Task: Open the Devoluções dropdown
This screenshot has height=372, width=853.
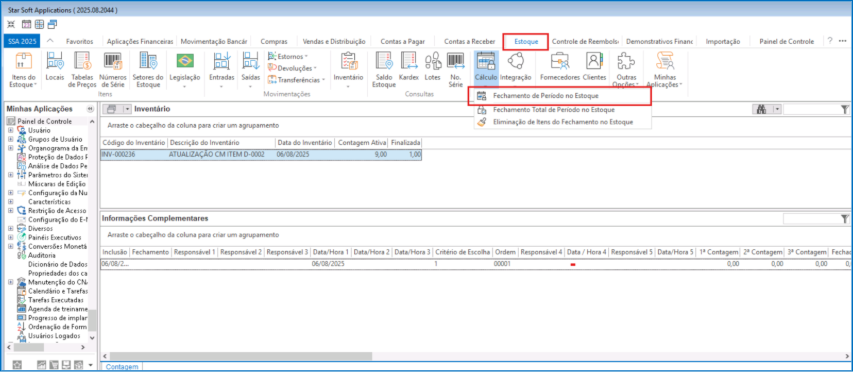Action: coord(292,68)
